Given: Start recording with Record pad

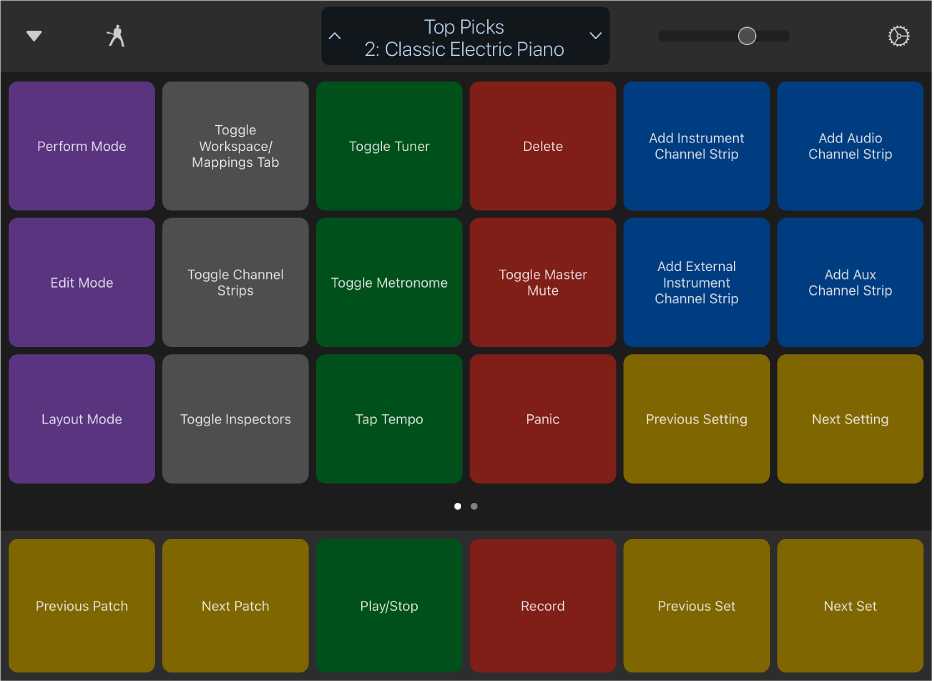Looking at the screenshot, I should 543,606.
